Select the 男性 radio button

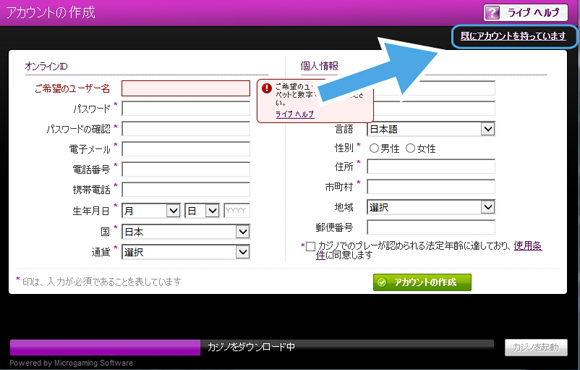(374, 148)
